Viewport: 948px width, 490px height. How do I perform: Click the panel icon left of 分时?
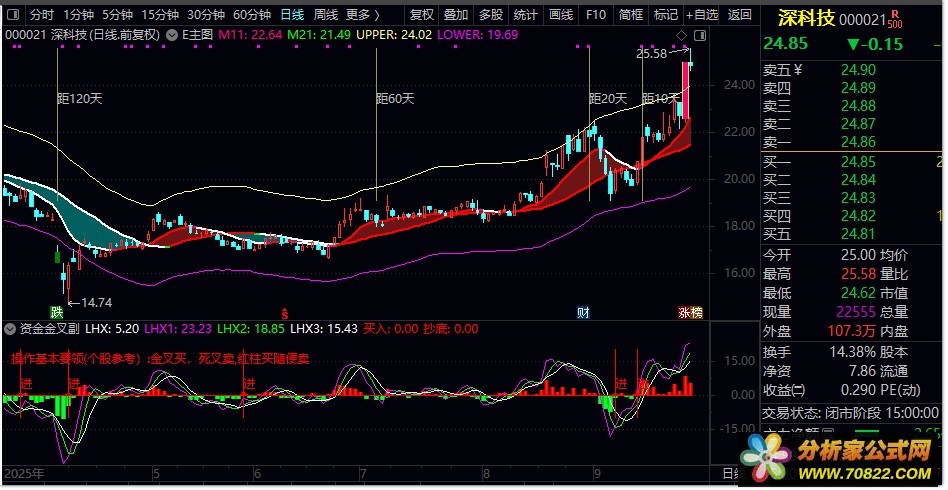coord(13,15)
